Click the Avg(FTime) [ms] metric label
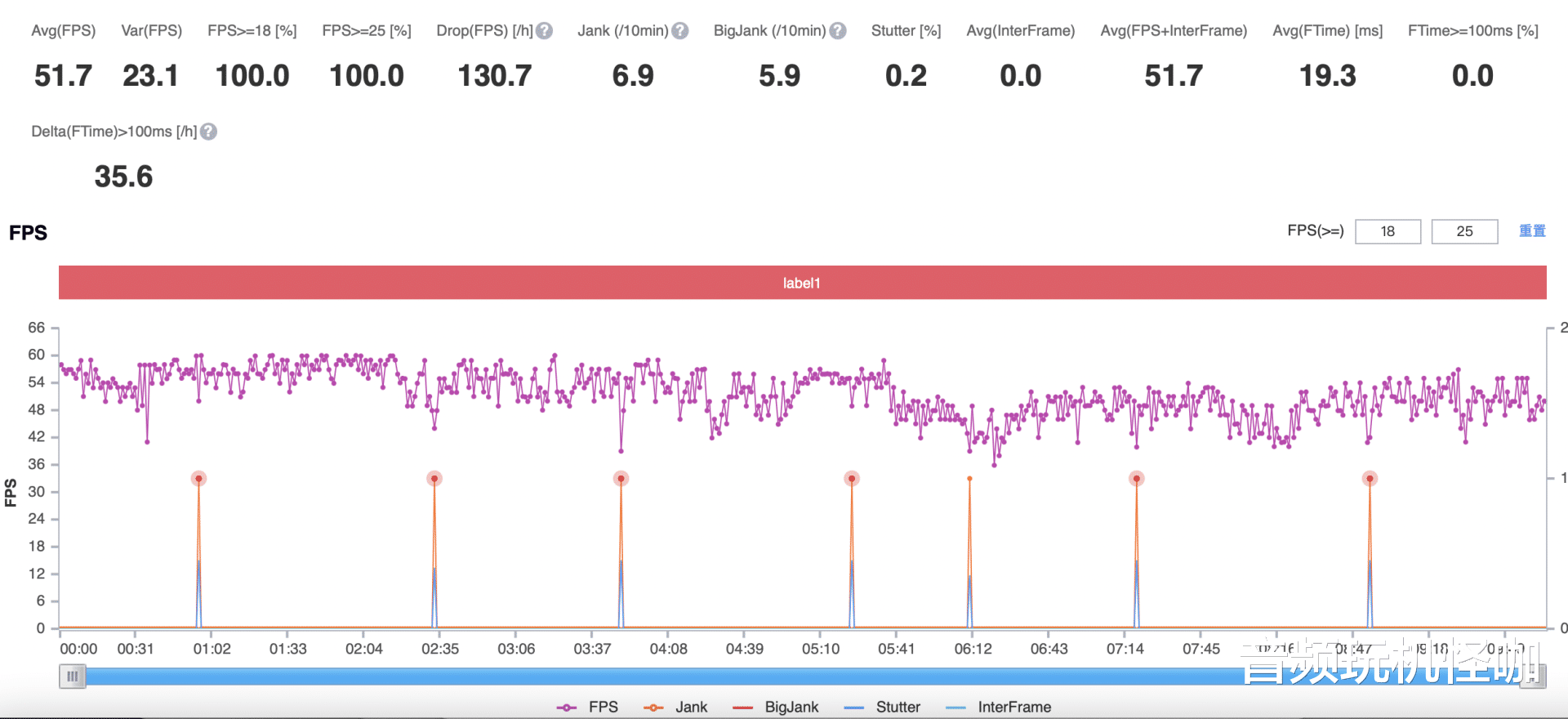 1328,31
